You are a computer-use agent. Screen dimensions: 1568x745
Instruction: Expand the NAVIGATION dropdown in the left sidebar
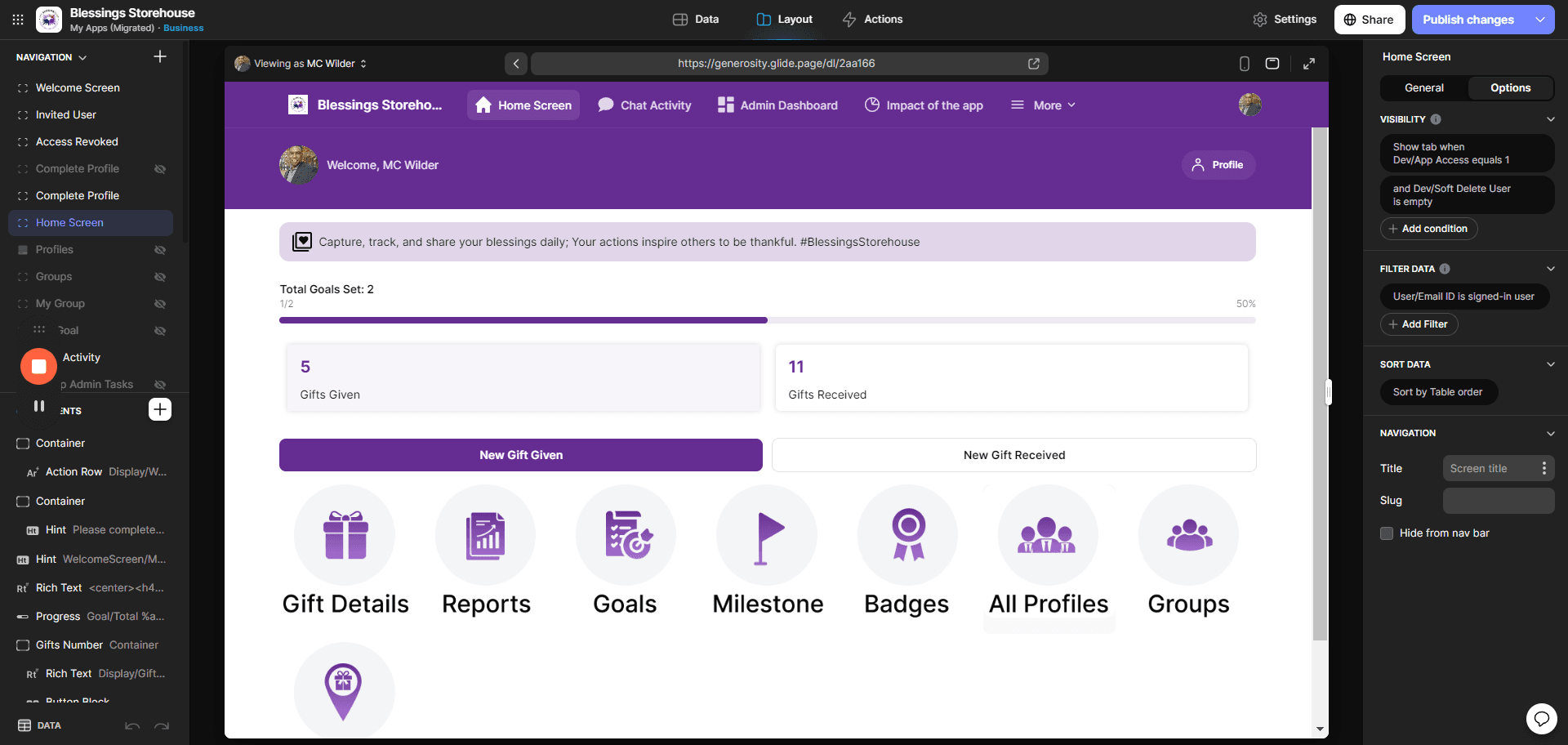coord(51,57)
